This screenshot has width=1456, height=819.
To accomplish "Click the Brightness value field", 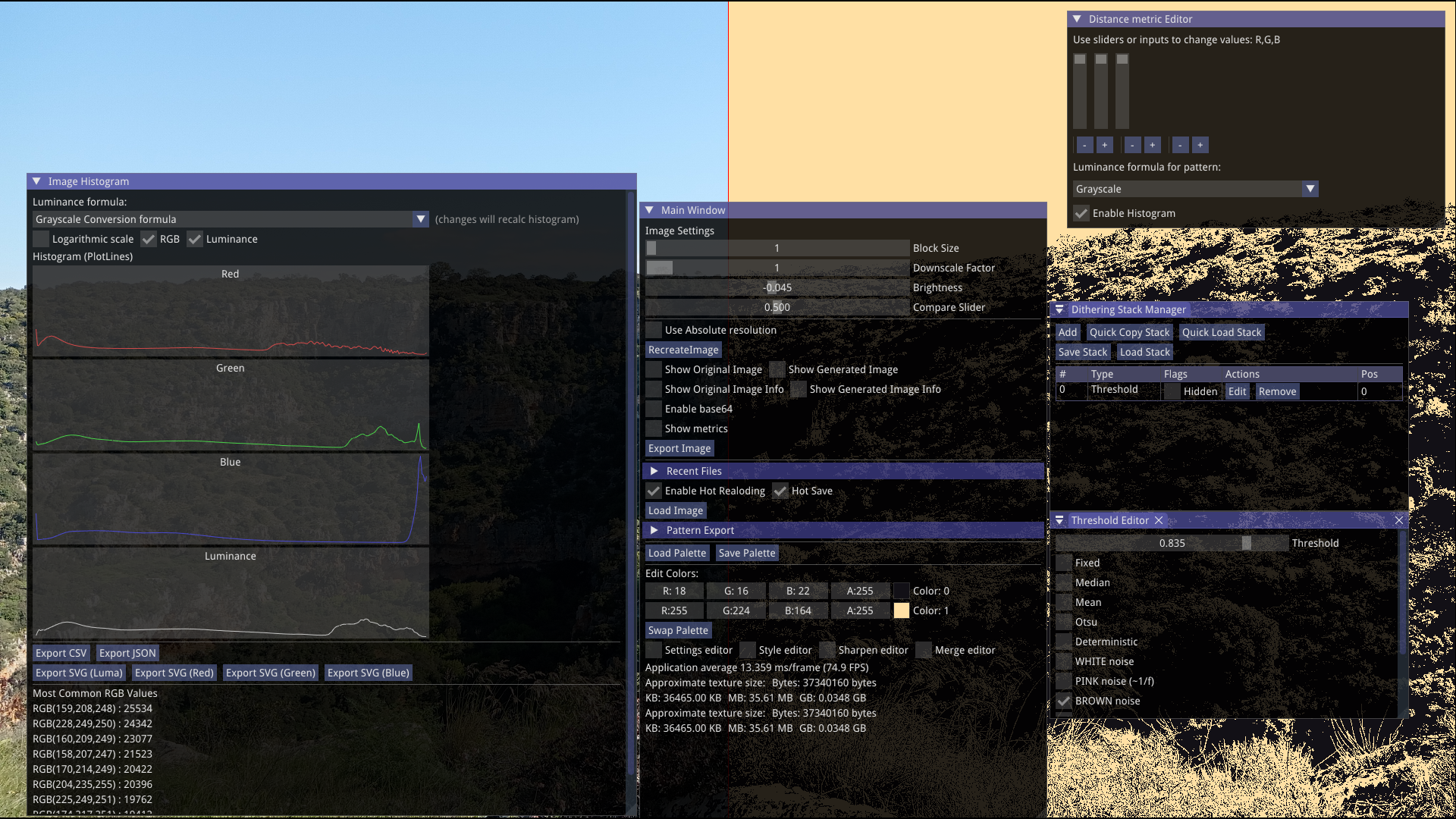I will pyautogui.click(x=777, y=287).
